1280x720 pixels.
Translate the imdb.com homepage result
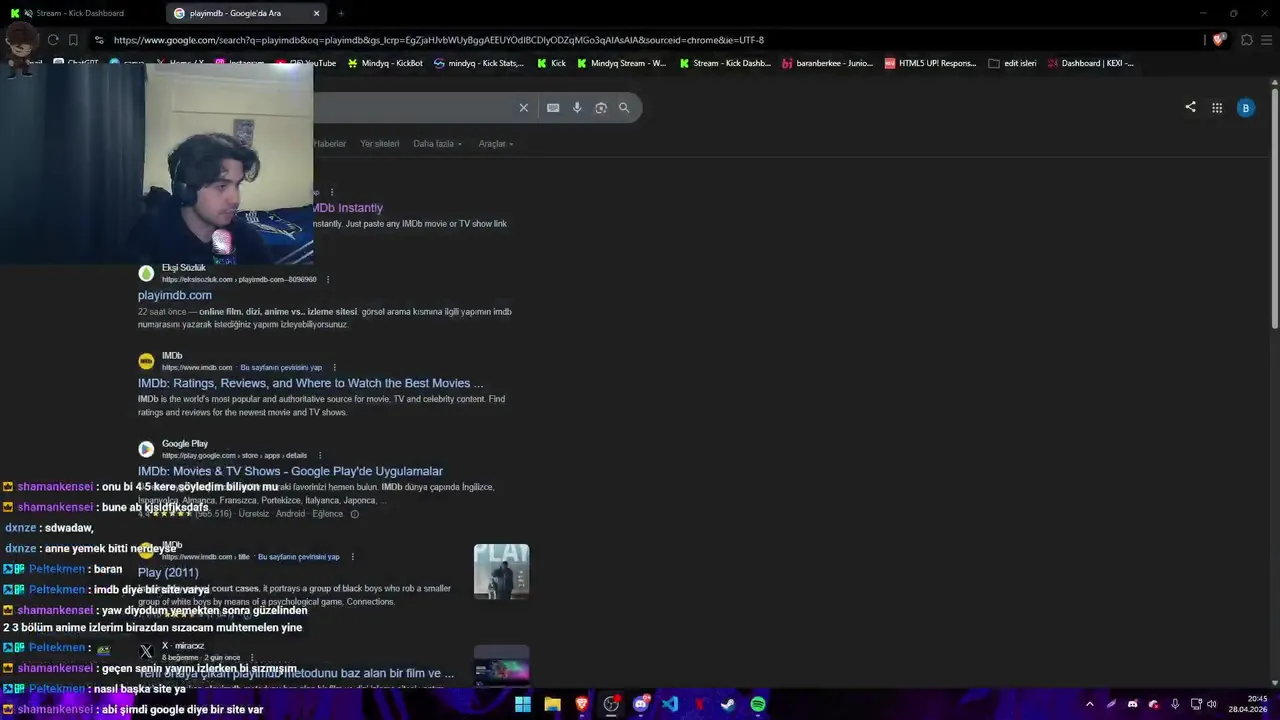click(281, 368)
